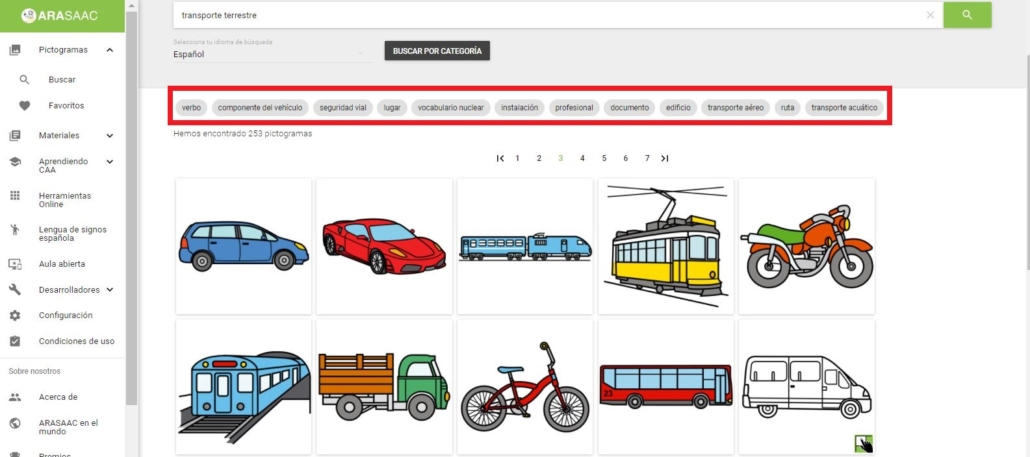This screenshot has width=1030, height=457.
Task: Filter by the verbo tag
Action: point(191,108)
